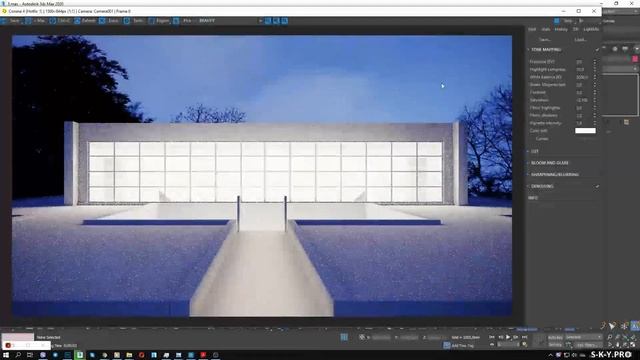Image resolution: width=640 pixels, height=360 pixels.
Task: Open File Explorer from the taskbar
Action: [x=129, y=356]
